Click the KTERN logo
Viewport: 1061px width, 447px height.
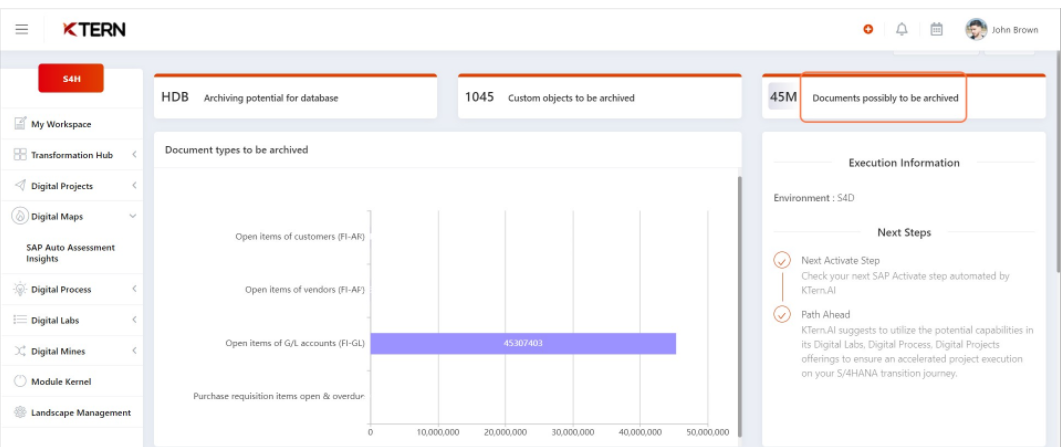(94, 29)
